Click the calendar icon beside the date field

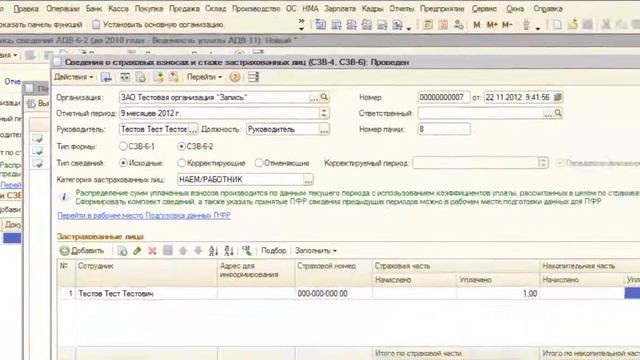point(558,97)
